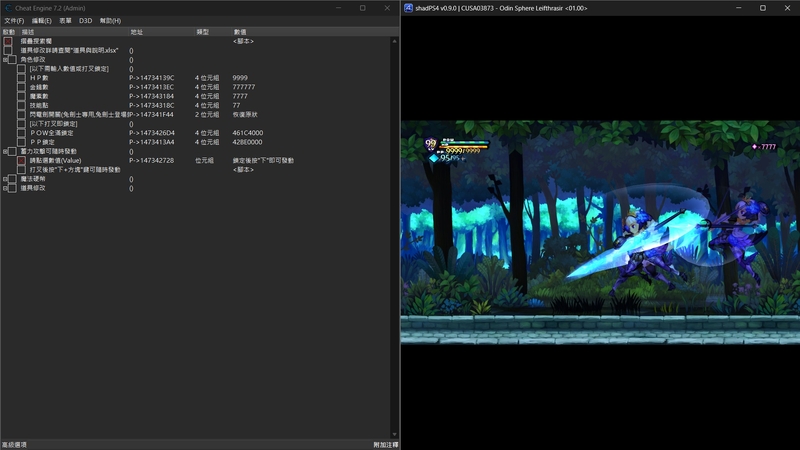
Task: Close the shadPS4 window
Action: [787, 8]
